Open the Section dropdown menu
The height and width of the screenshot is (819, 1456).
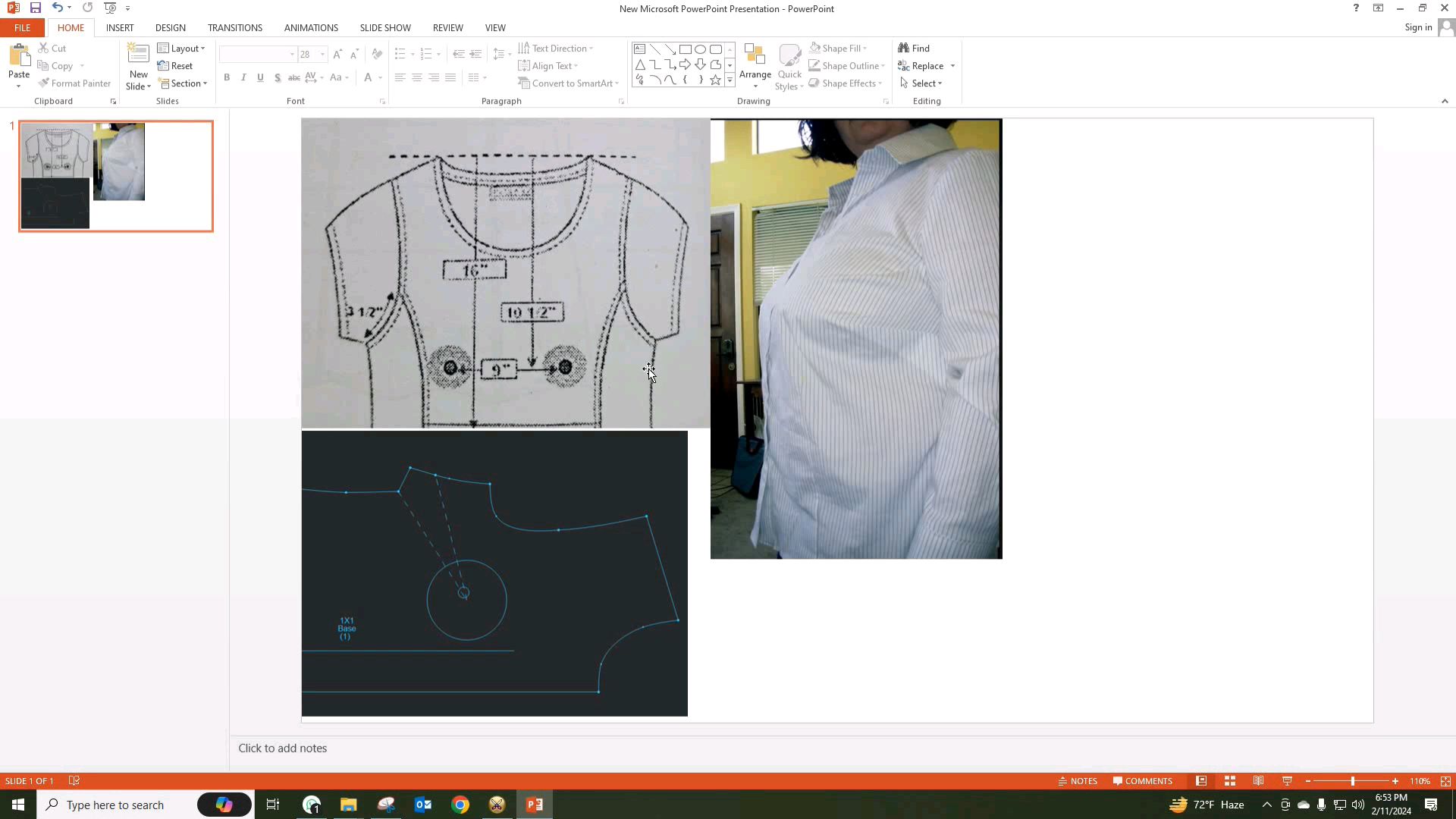[x=183, y=83]
